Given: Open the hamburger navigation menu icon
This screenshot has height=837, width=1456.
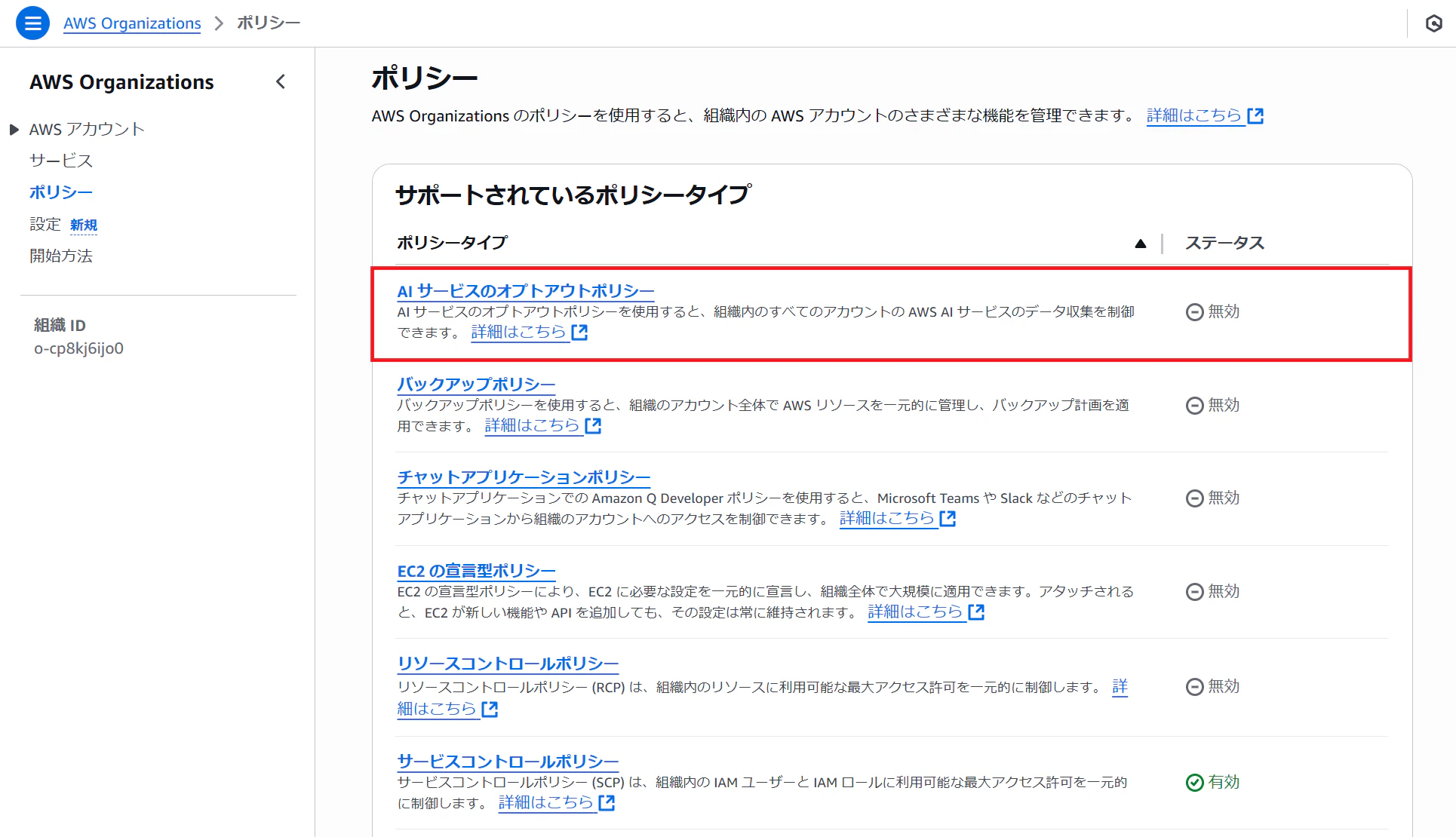Looking at the screenshot, I should tap(32, 23).
